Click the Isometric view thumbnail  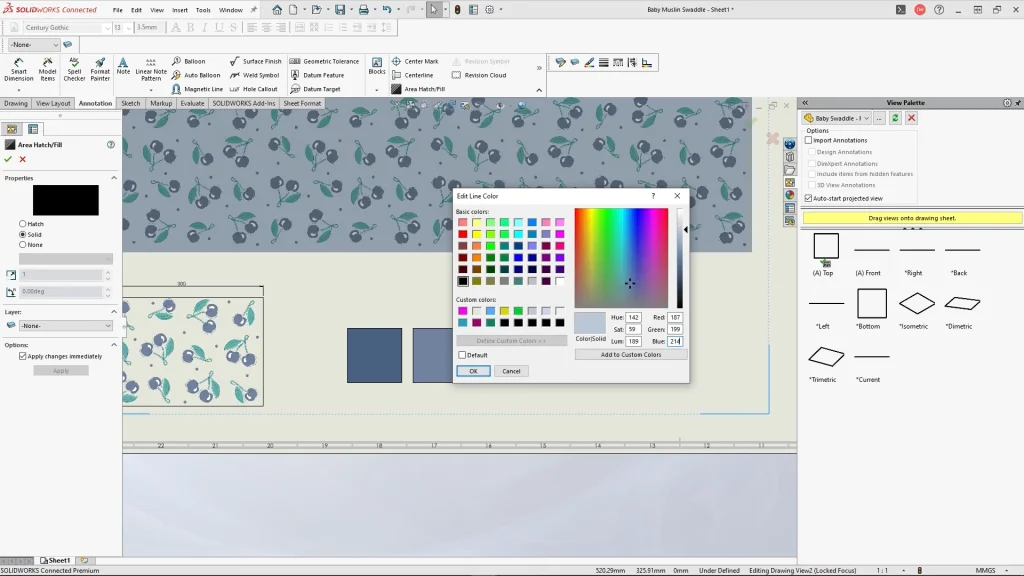pos(916,303)
